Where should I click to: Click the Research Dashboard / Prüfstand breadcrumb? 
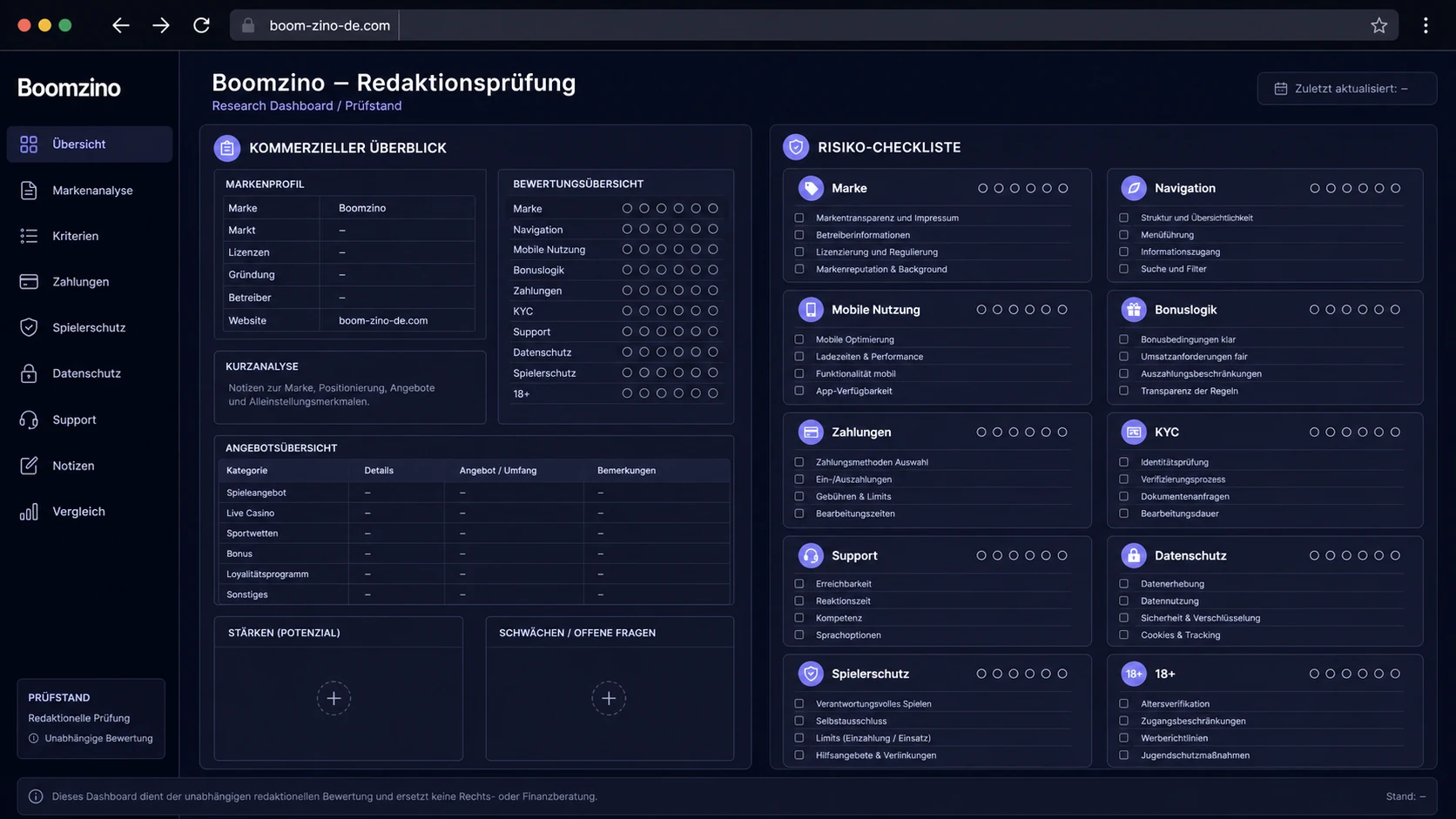(x=307, y=105)
